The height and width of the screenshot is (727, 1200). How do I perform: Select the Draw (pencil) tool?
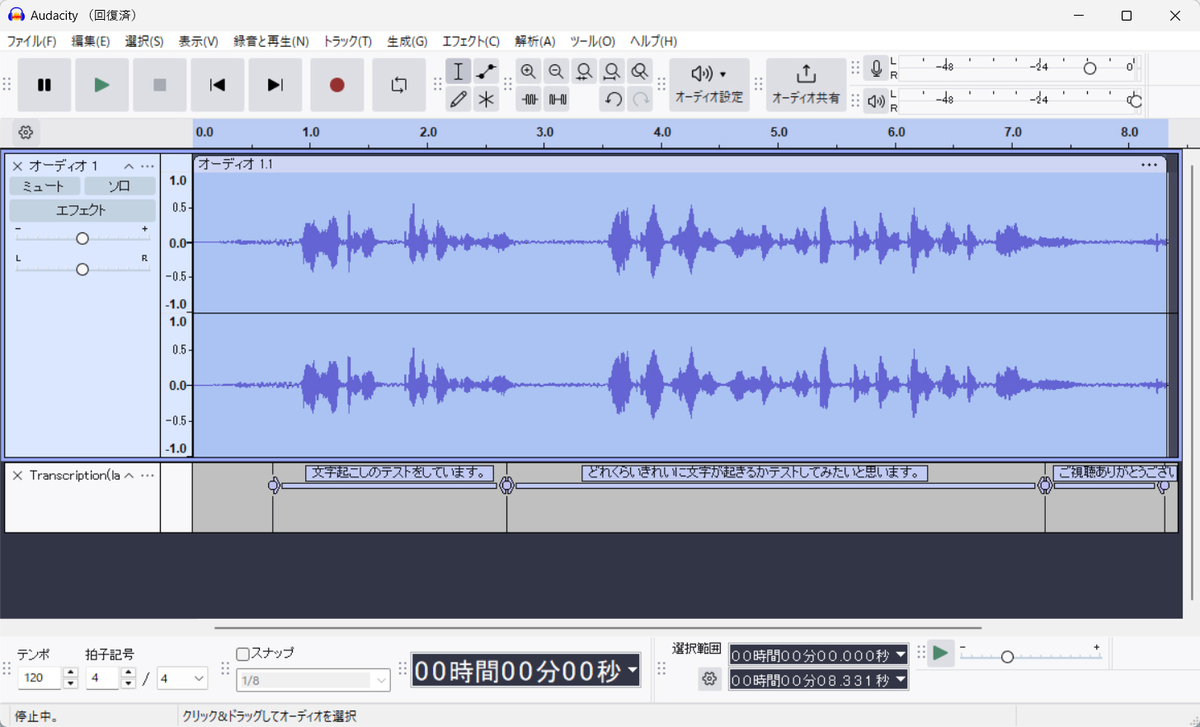pyautogui.click(x=458, y=99)
